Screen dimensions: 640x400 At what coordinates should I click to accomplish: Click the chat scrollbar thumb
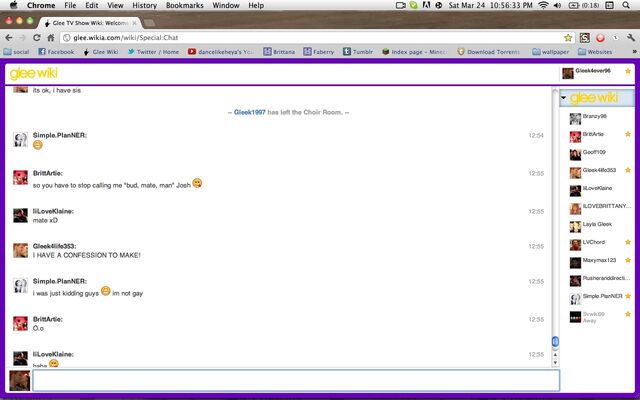coord(555,341)
